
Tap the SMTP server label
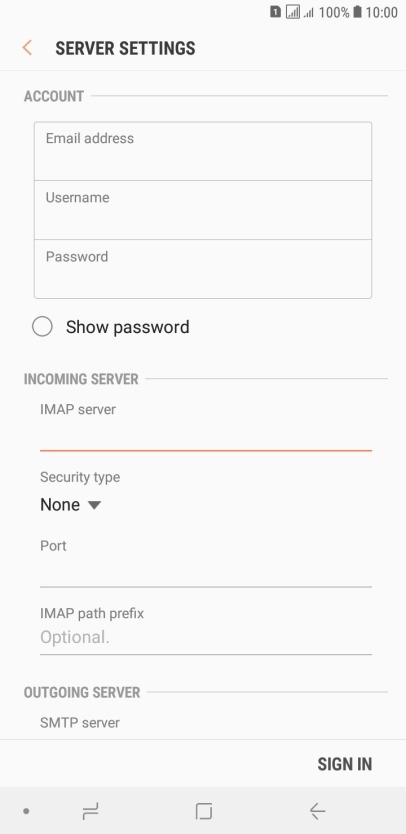click(x=80, y=722)
